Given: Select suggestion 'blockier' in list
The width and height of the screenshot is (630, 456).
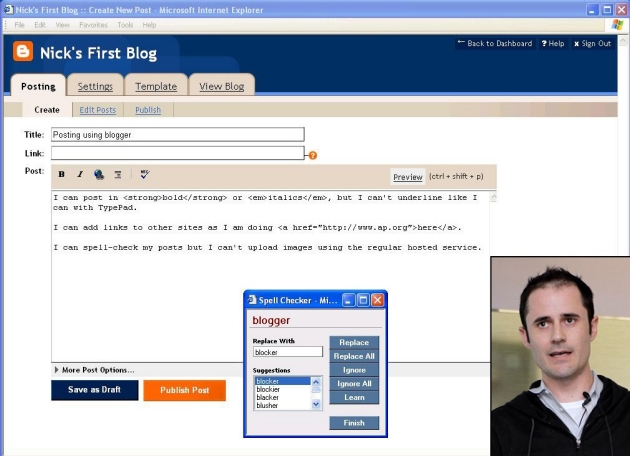Looking at the screenshot, I should point(283,389).
